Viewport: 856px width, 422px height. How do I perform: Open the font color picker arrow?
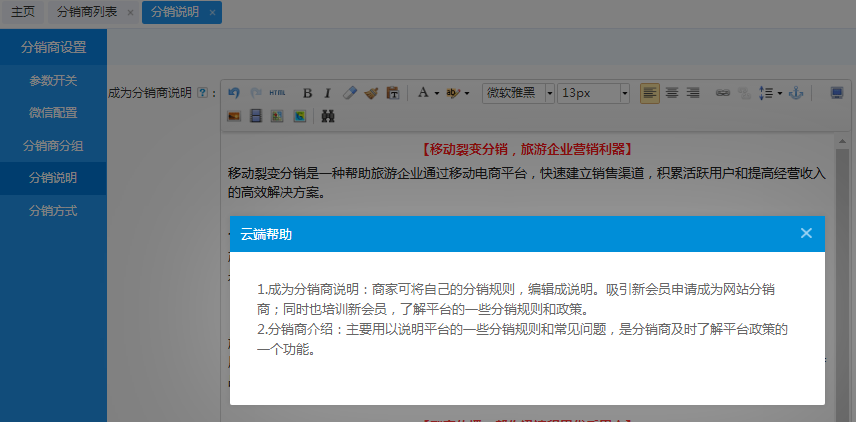(437, 93)
